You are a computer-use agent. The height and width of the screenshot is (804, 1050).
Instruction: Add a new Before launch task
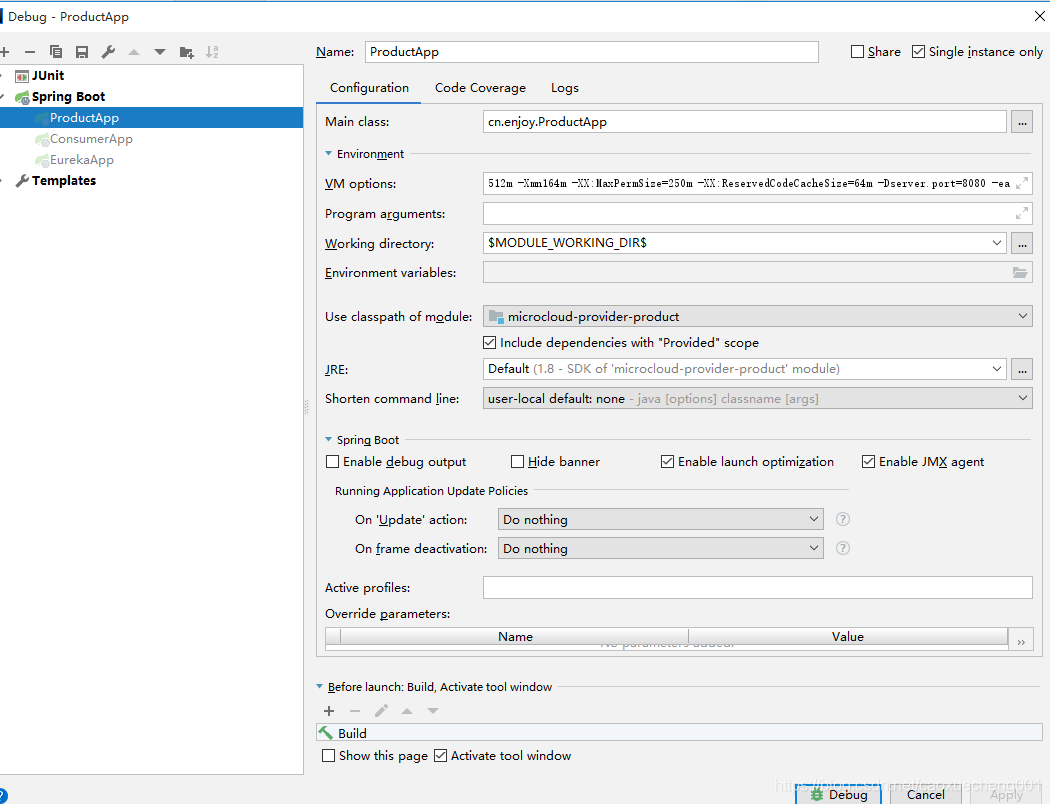[329, 711]
